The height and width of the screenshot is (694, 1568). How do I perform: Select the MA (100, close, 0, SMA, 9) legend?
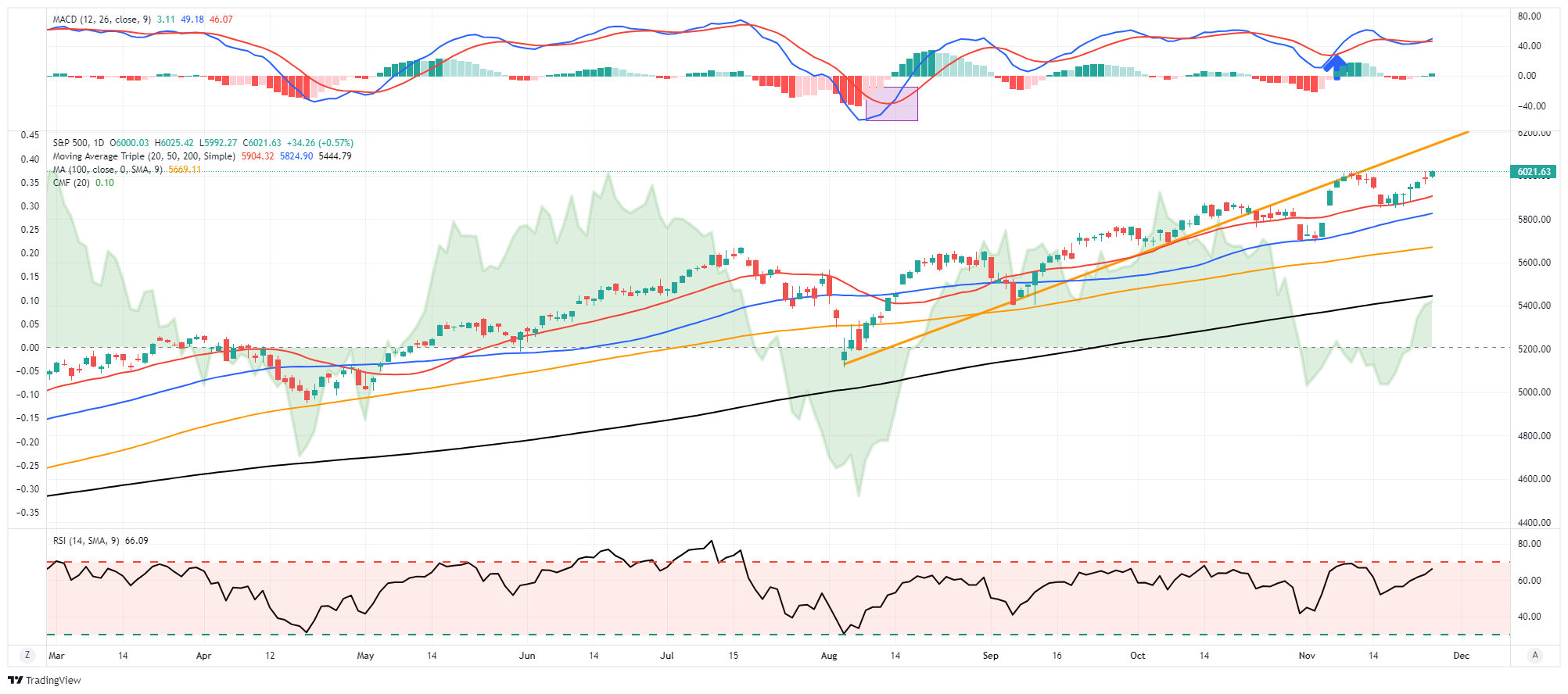tap(108, 170)
